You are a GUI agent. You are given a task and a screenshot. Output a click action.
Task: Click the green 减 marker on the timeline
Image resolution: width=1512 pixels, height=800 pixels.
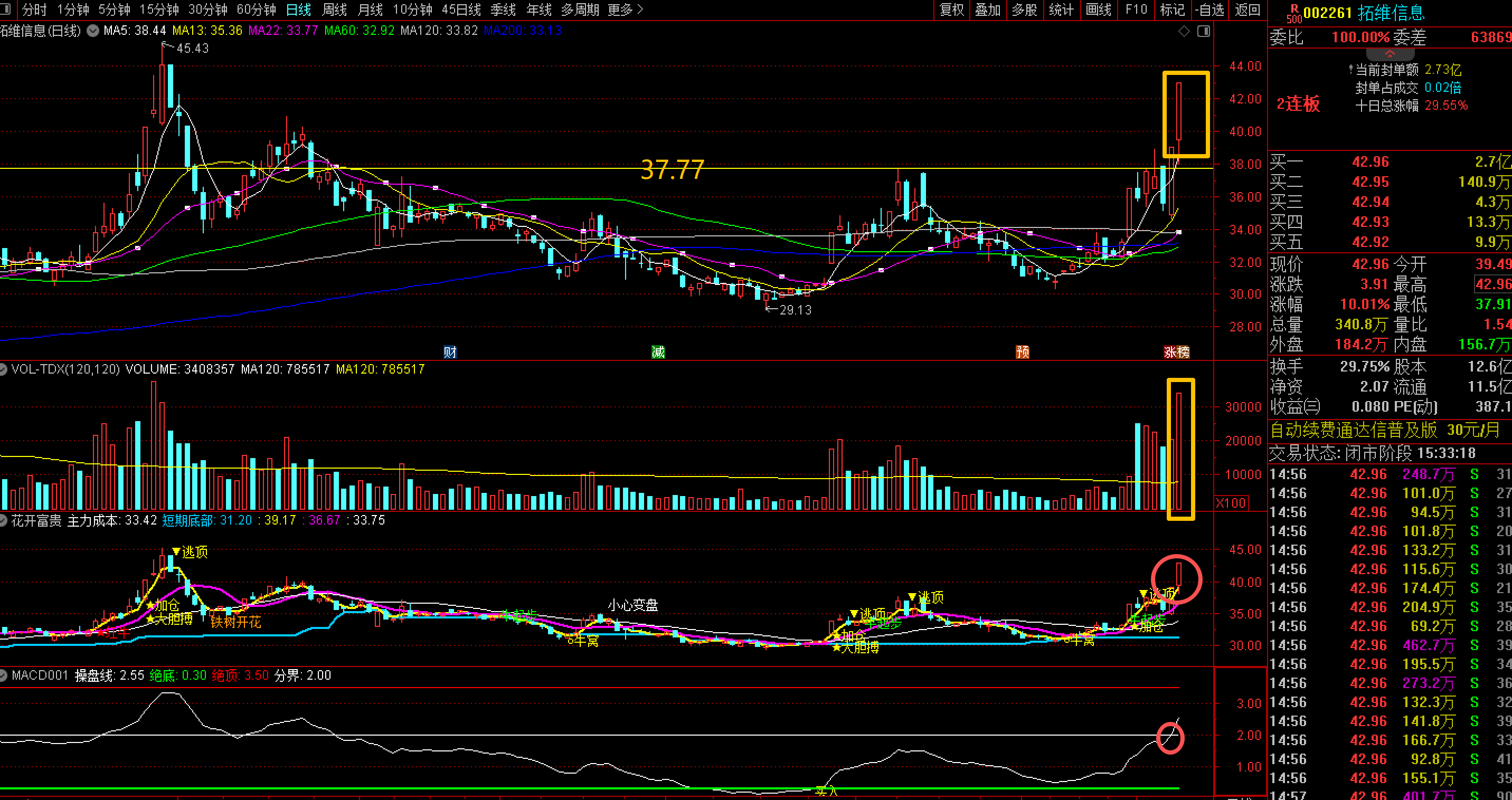(658, 352)
